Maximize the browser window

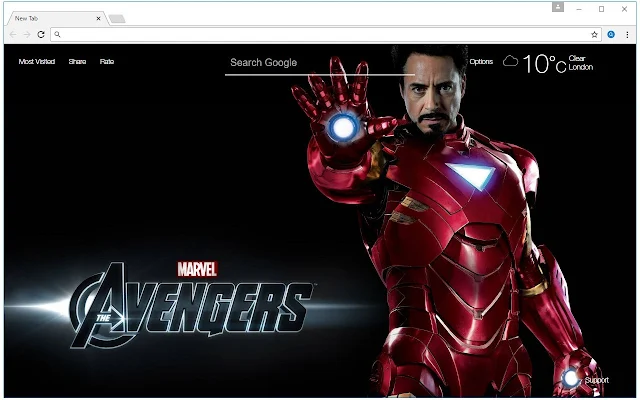click(x=601, y=9)
